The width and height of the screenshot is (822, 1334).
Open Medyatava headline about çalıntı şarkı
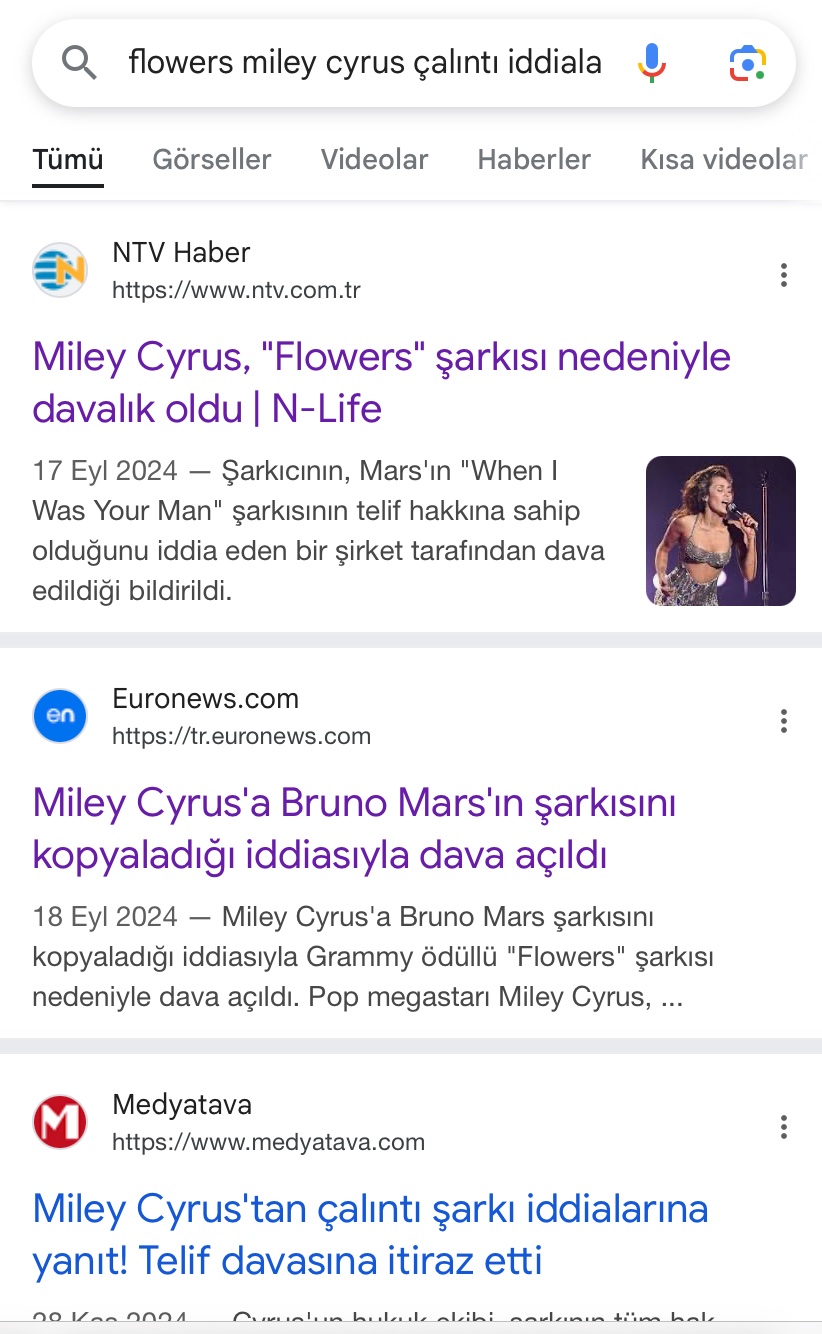coord(370,1234)
